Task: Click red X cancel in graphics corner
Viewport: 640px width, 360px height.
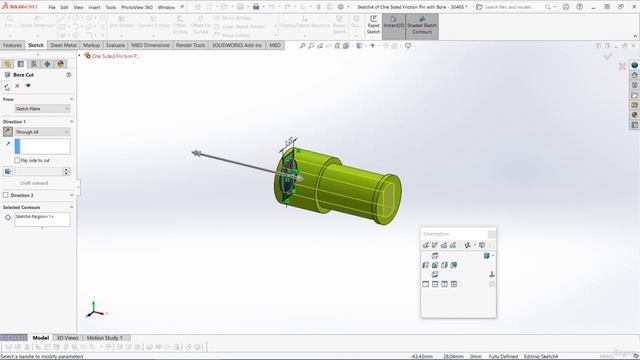Action: coord(622,66)
